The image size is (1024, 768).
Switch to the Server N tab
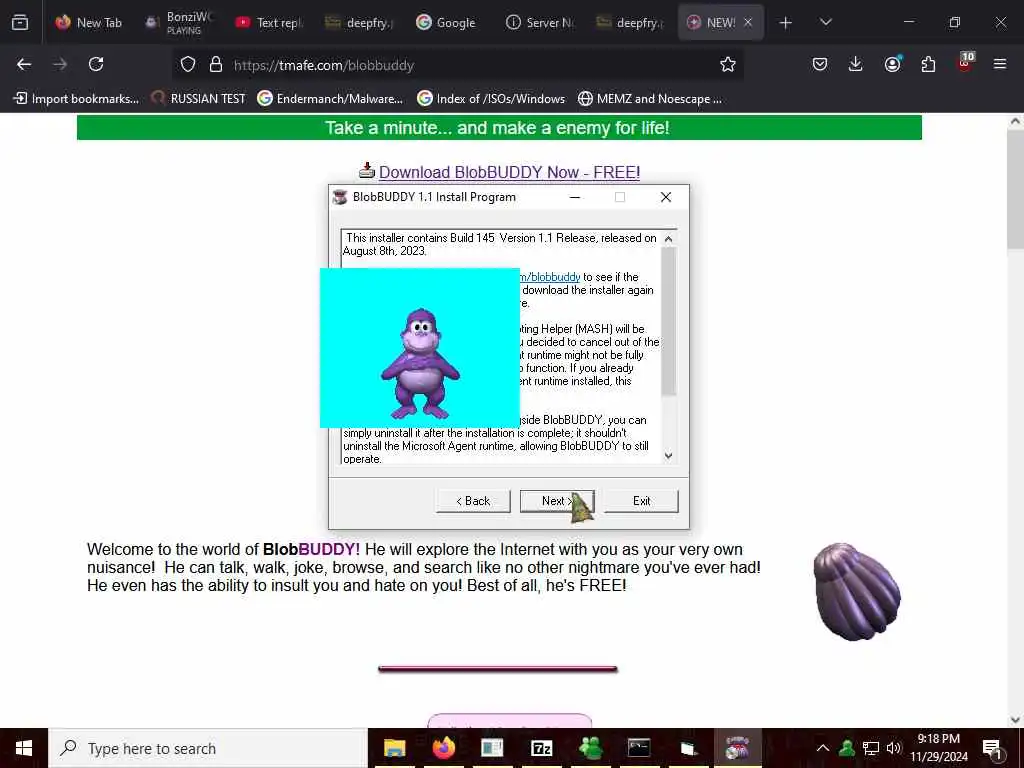(x=541, y=23)
